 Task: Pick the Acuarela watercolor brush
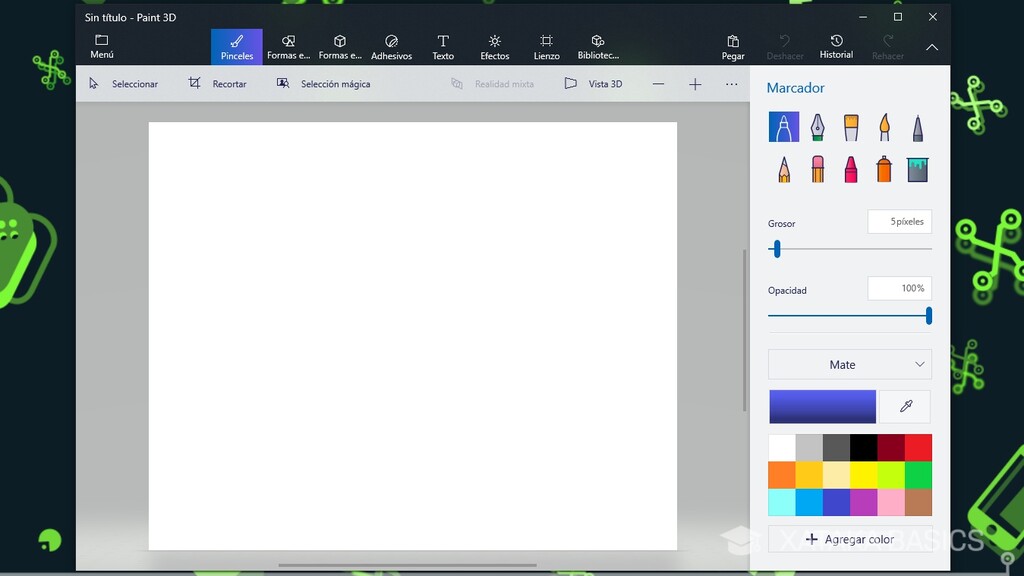click(x=884, y=127)
